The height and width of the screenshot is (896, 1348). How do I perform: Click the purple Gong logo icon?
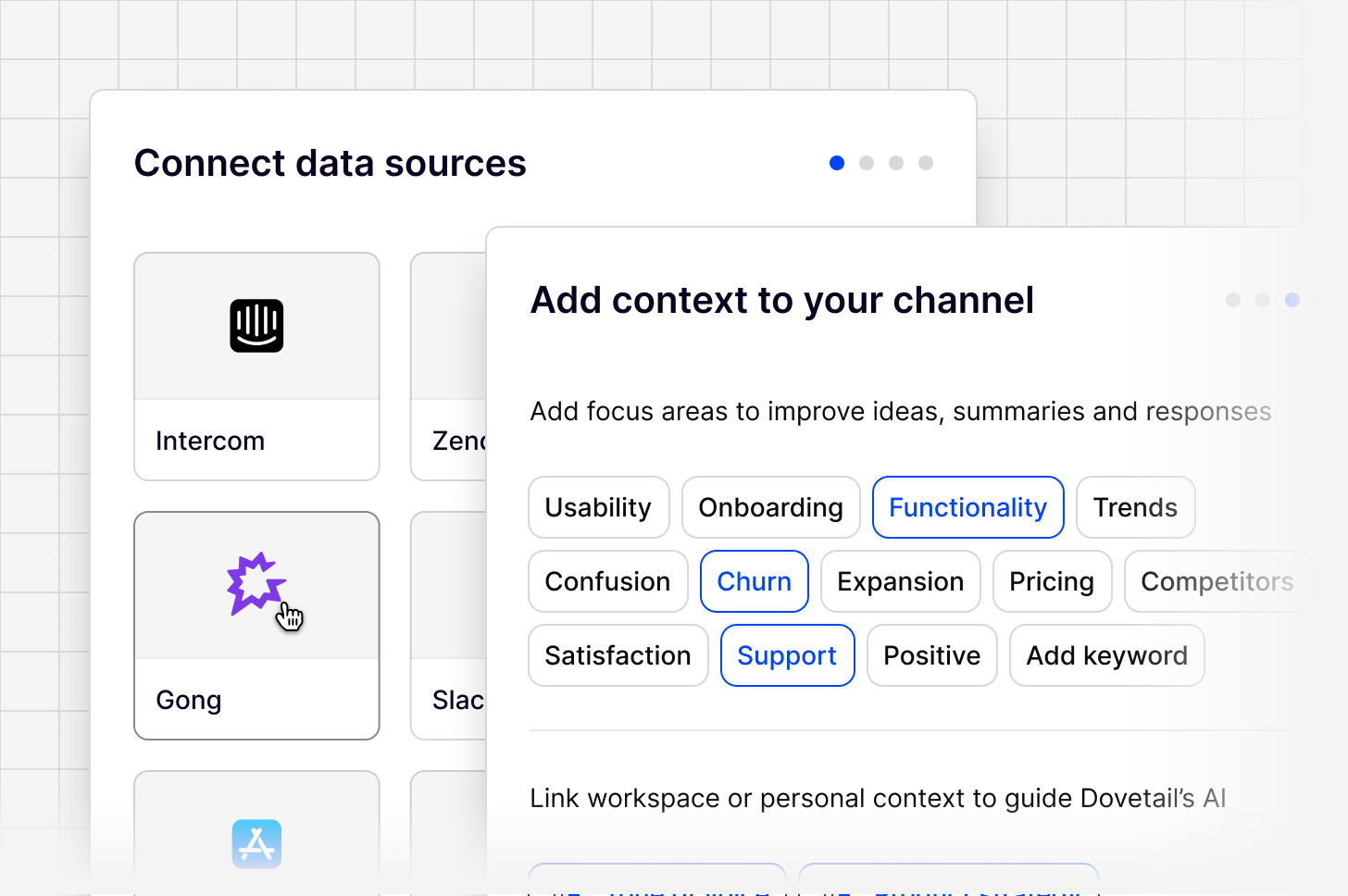256,583
